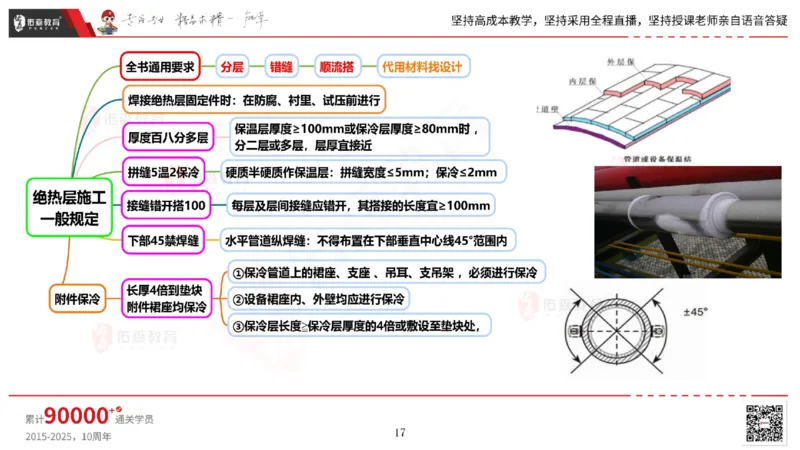Select the 厚度百八分多层 node
Screen dimensions: 800x450
[168, 137]
